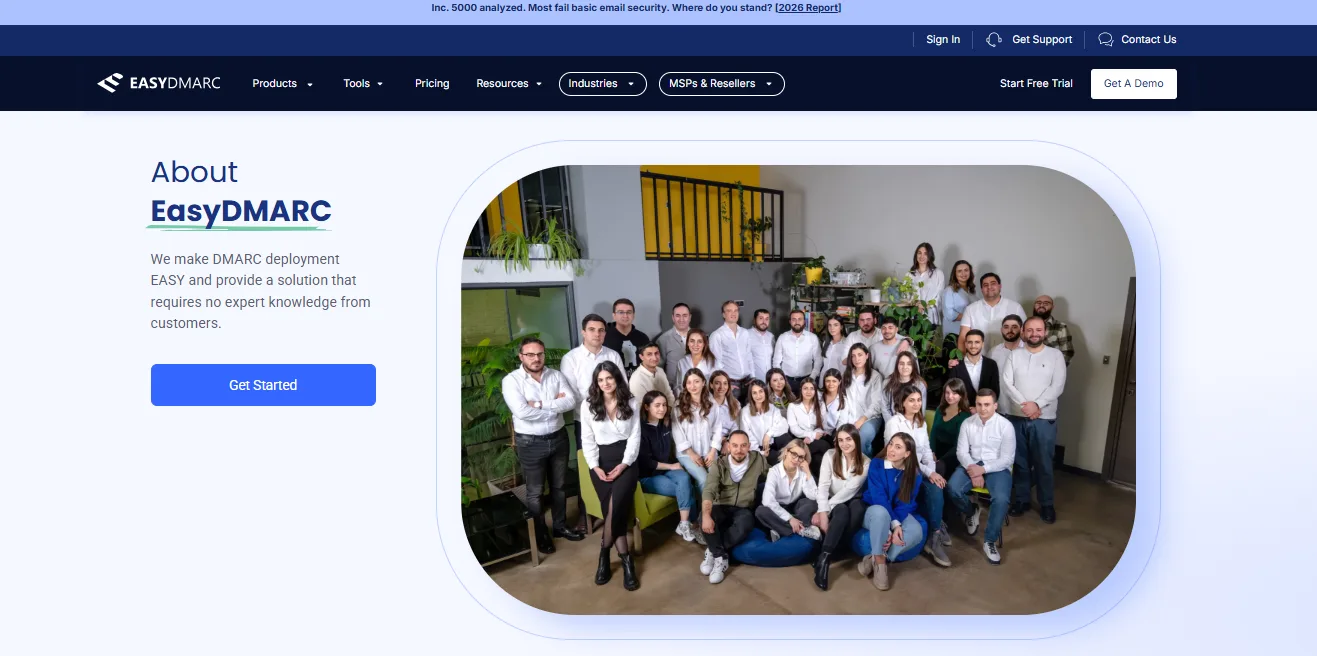Go to the Pricing page
This screenshot has width=1317, height=656.
tap(432, 84)
